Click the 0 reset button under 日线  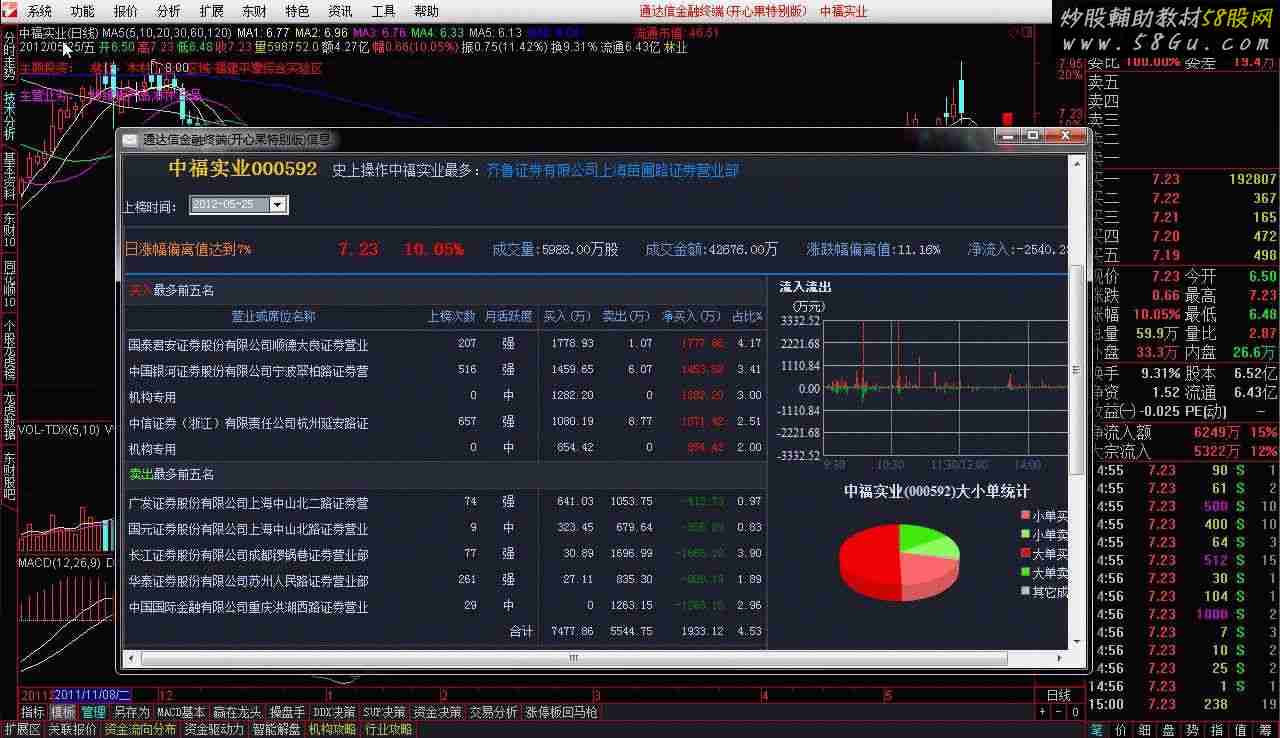pos(1074,712)
